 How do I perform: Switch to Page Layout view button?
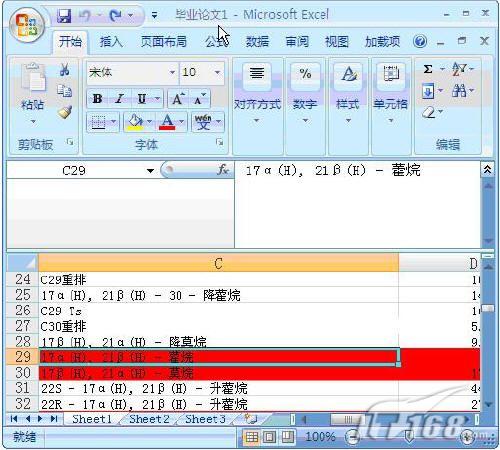[270, 437]
